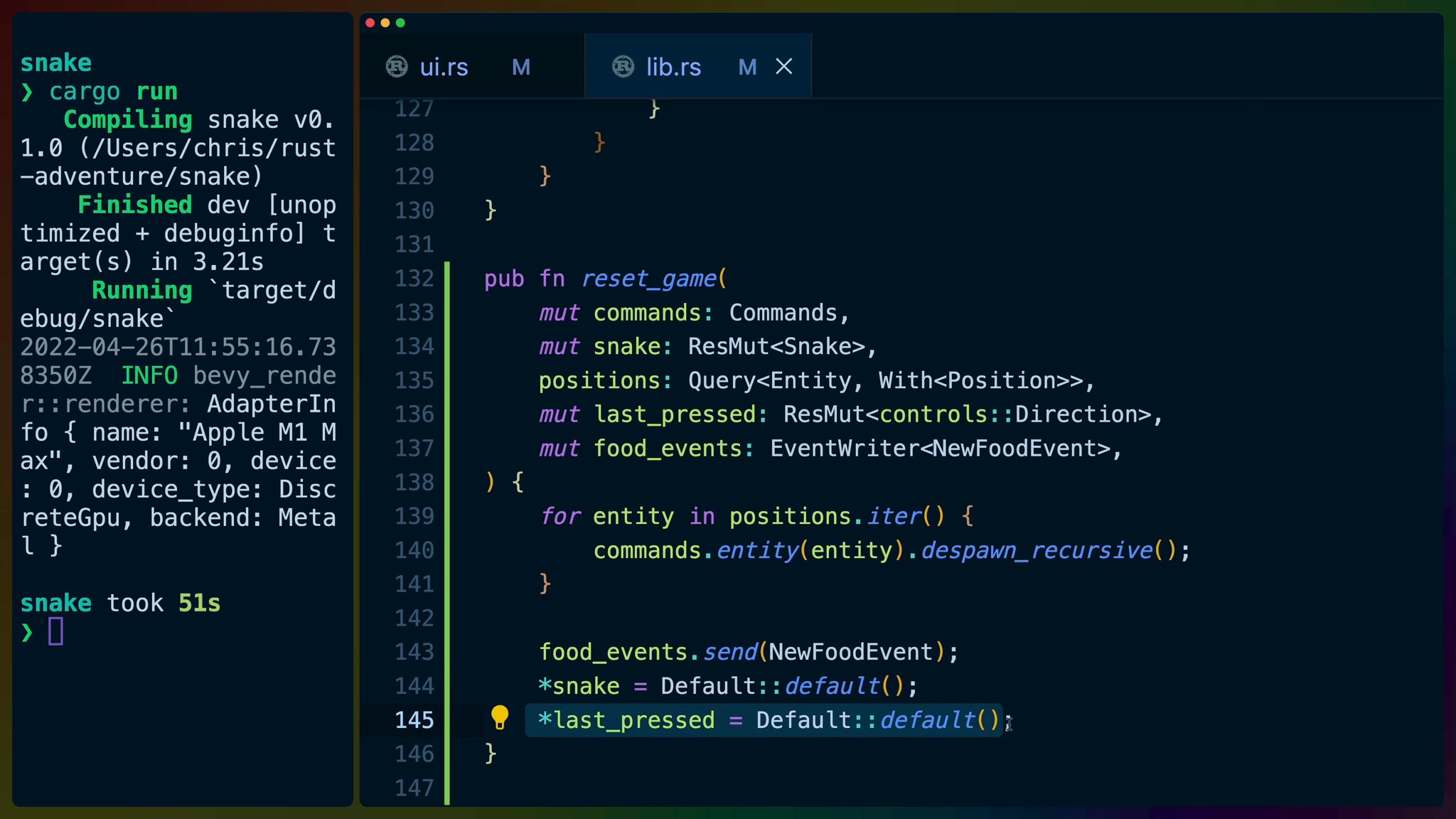Click 'Finished' in terminal output

pos(135,205)
